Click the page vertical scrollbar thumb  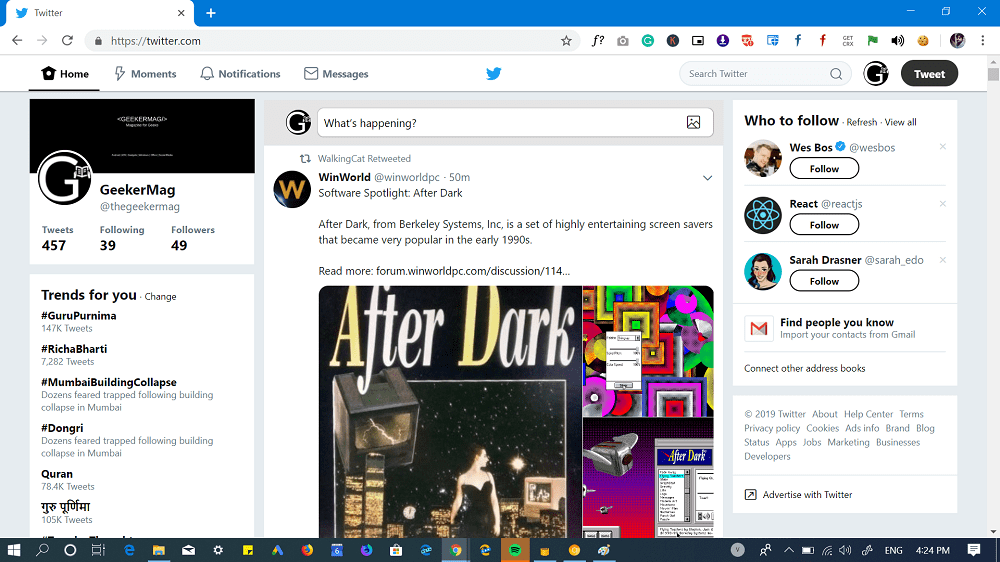tap(993, 73)
